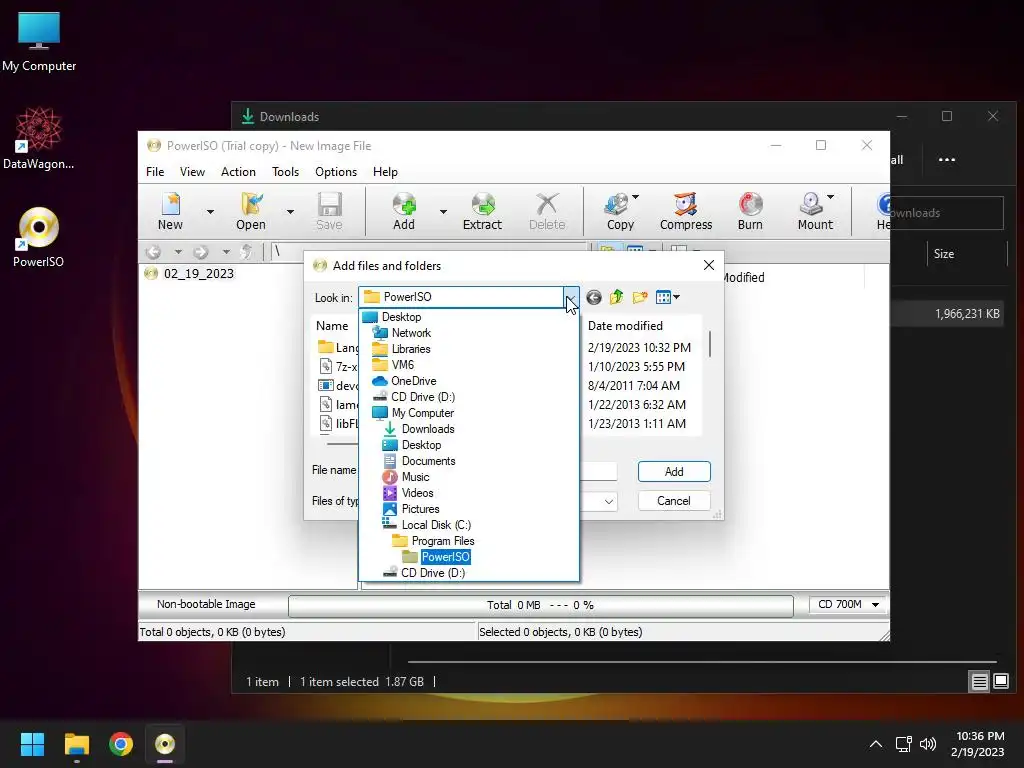Click the New image toolbar icon
1024x768 pixels.
[x=170, y=211]
